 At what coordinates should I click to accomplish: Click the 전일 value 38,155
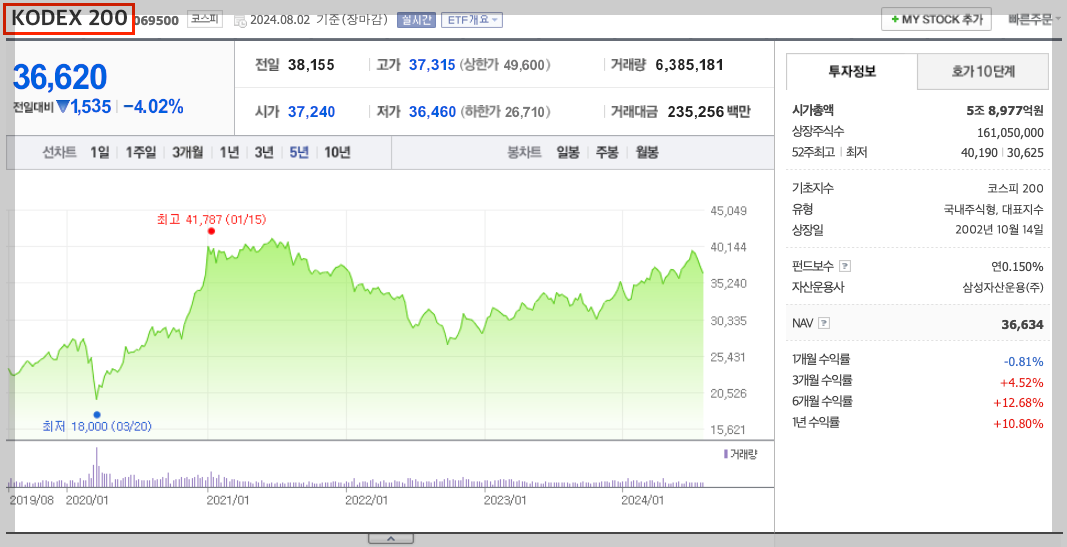point(311,65)
